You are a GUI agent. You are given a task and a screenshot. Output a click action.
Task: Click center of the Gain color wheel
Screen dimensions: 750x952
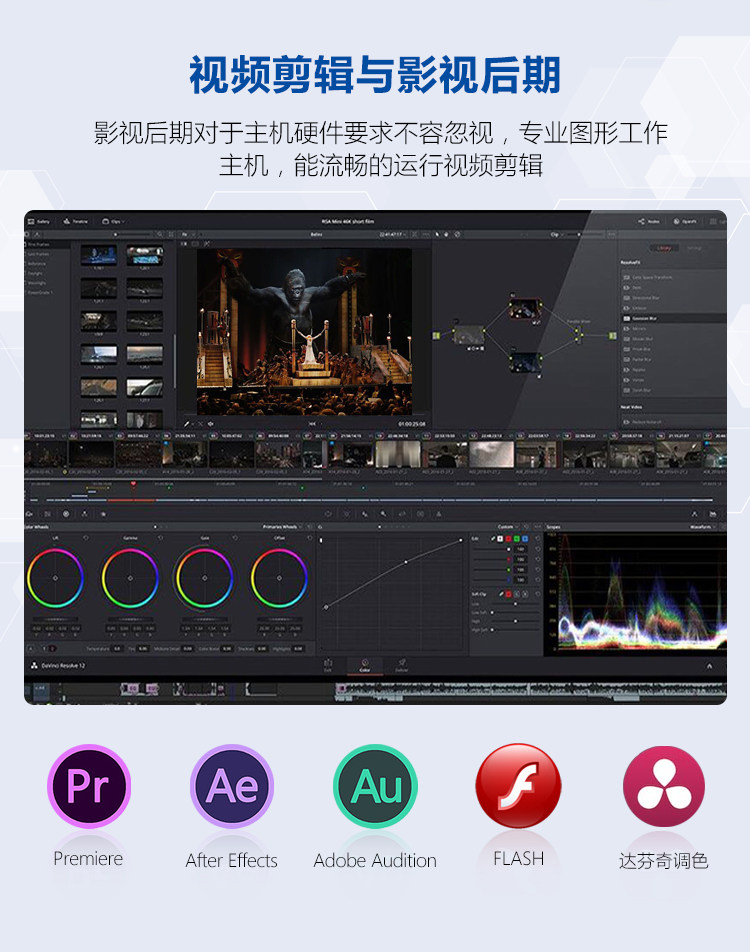[205, 578]
